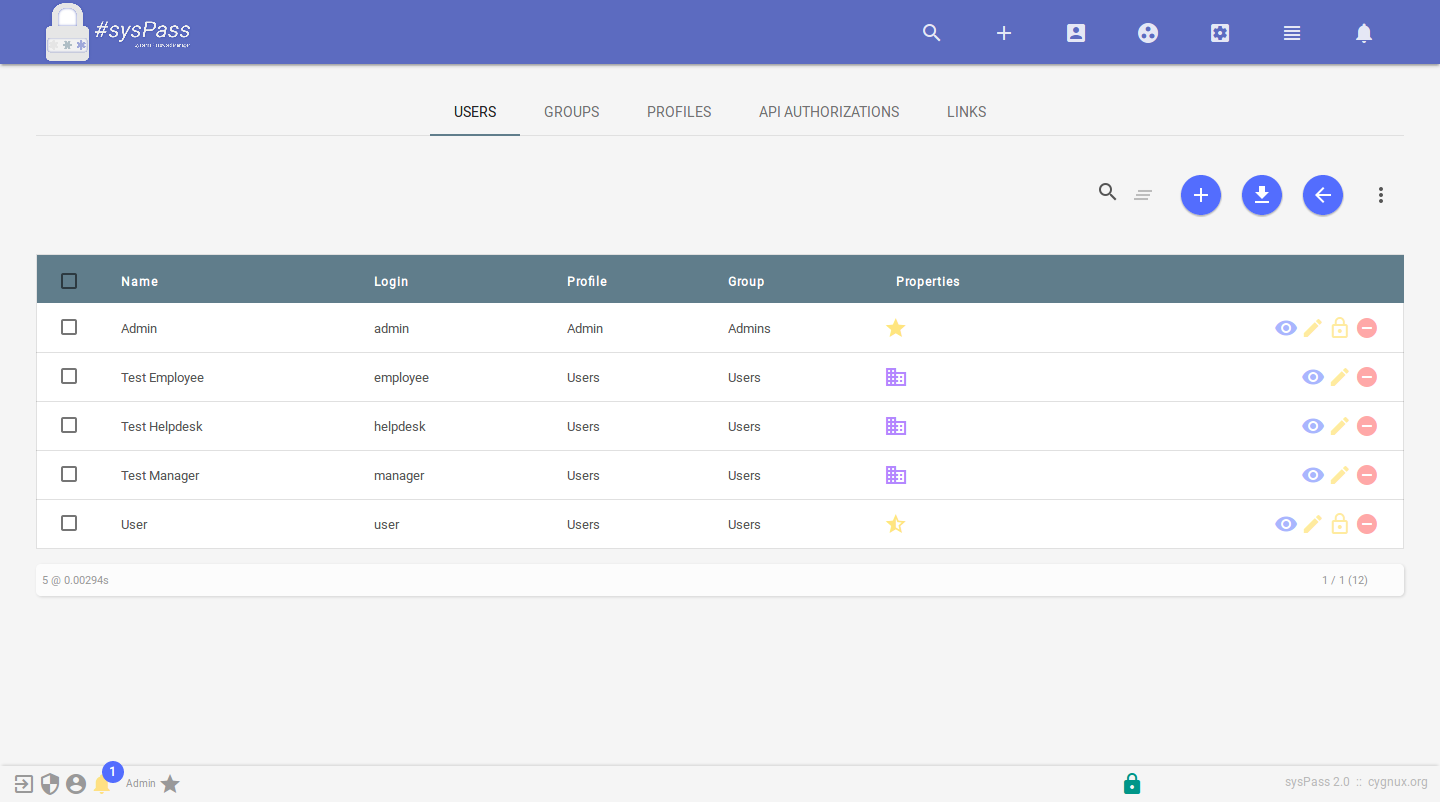The image size is (1440, 802).
Task: Delete the Test Manager user
Action: 1367,475
